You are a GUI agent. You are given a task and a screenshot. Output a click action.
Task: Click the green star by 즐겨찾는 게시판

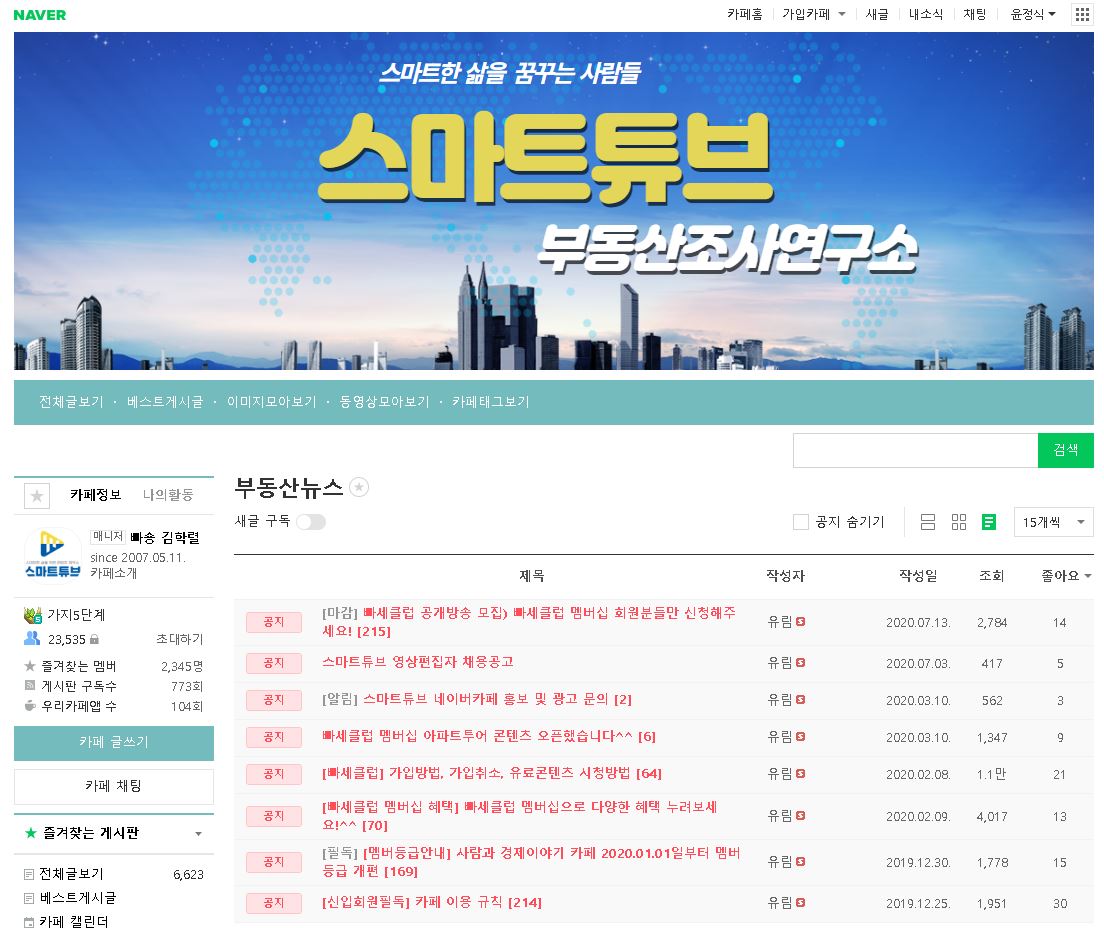tap(31, 833)
